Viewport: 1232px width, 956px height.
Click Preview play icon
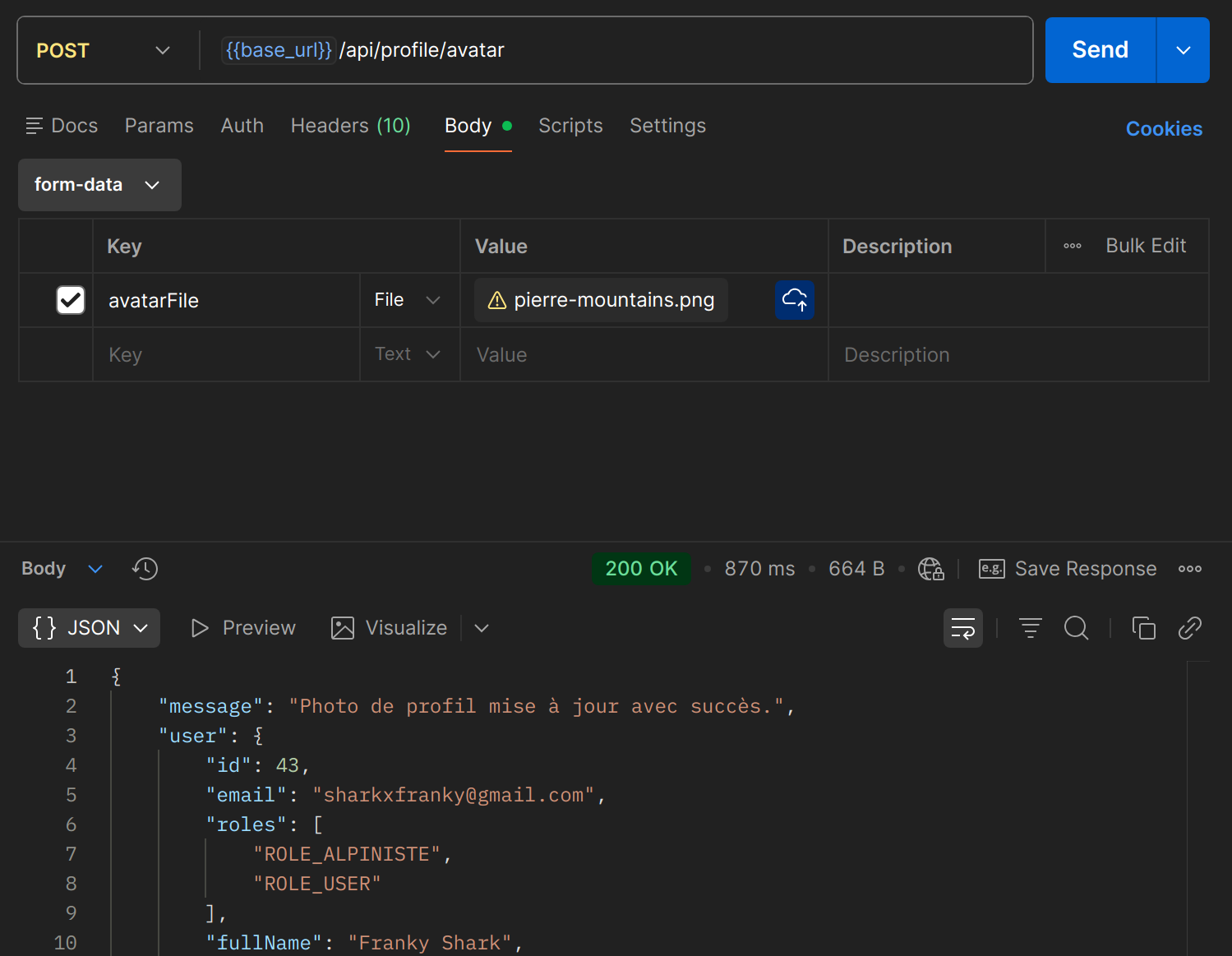[199, 628]
